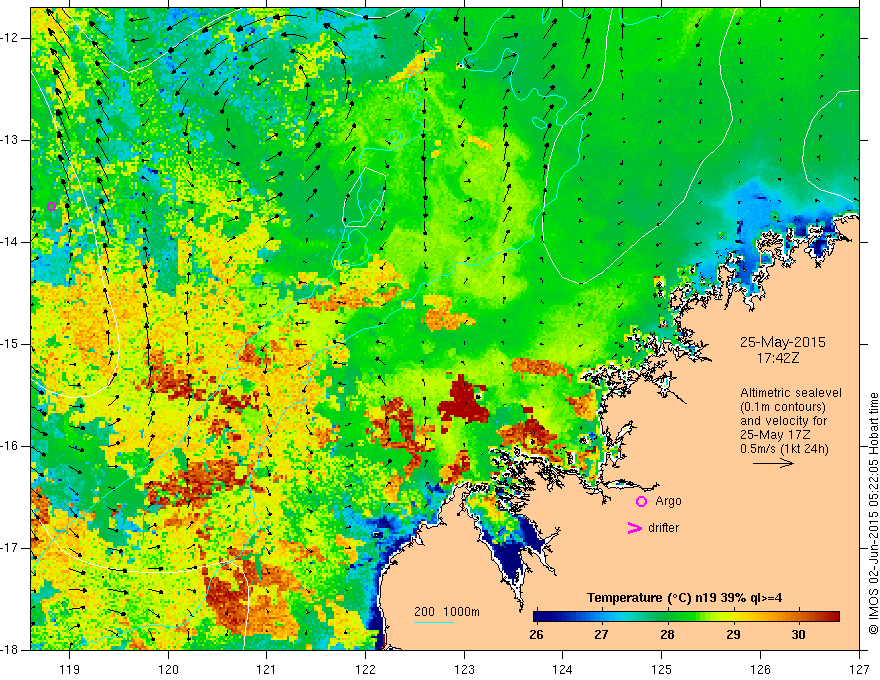Click the dark blue end of temperature color bar
The height and width of the screenshot is (680, 880).
541,617
